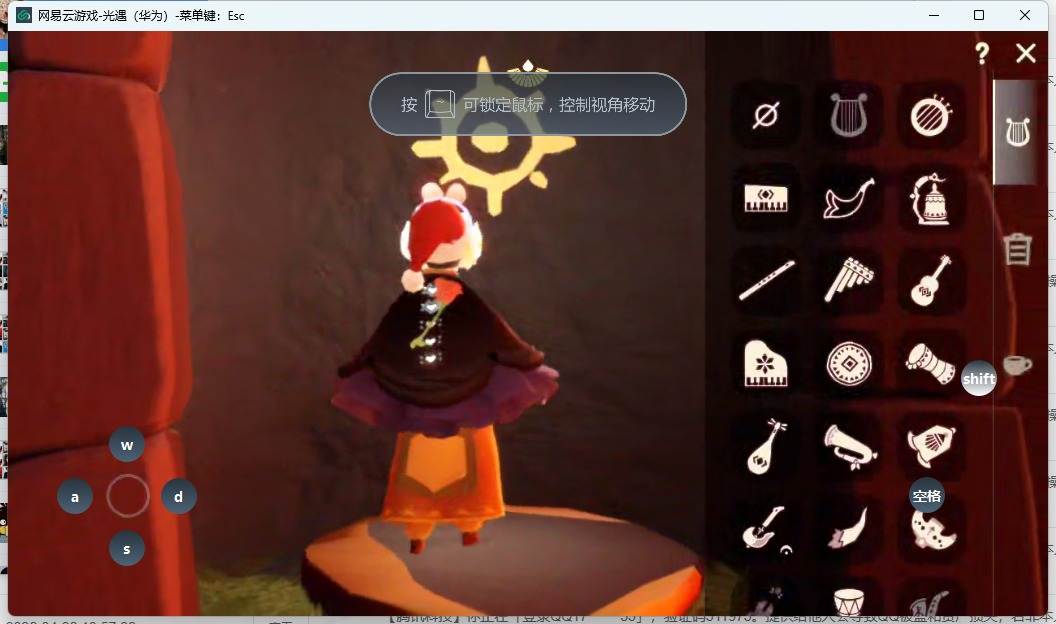Select the striped round drum with beads

[x=931, y=115]
